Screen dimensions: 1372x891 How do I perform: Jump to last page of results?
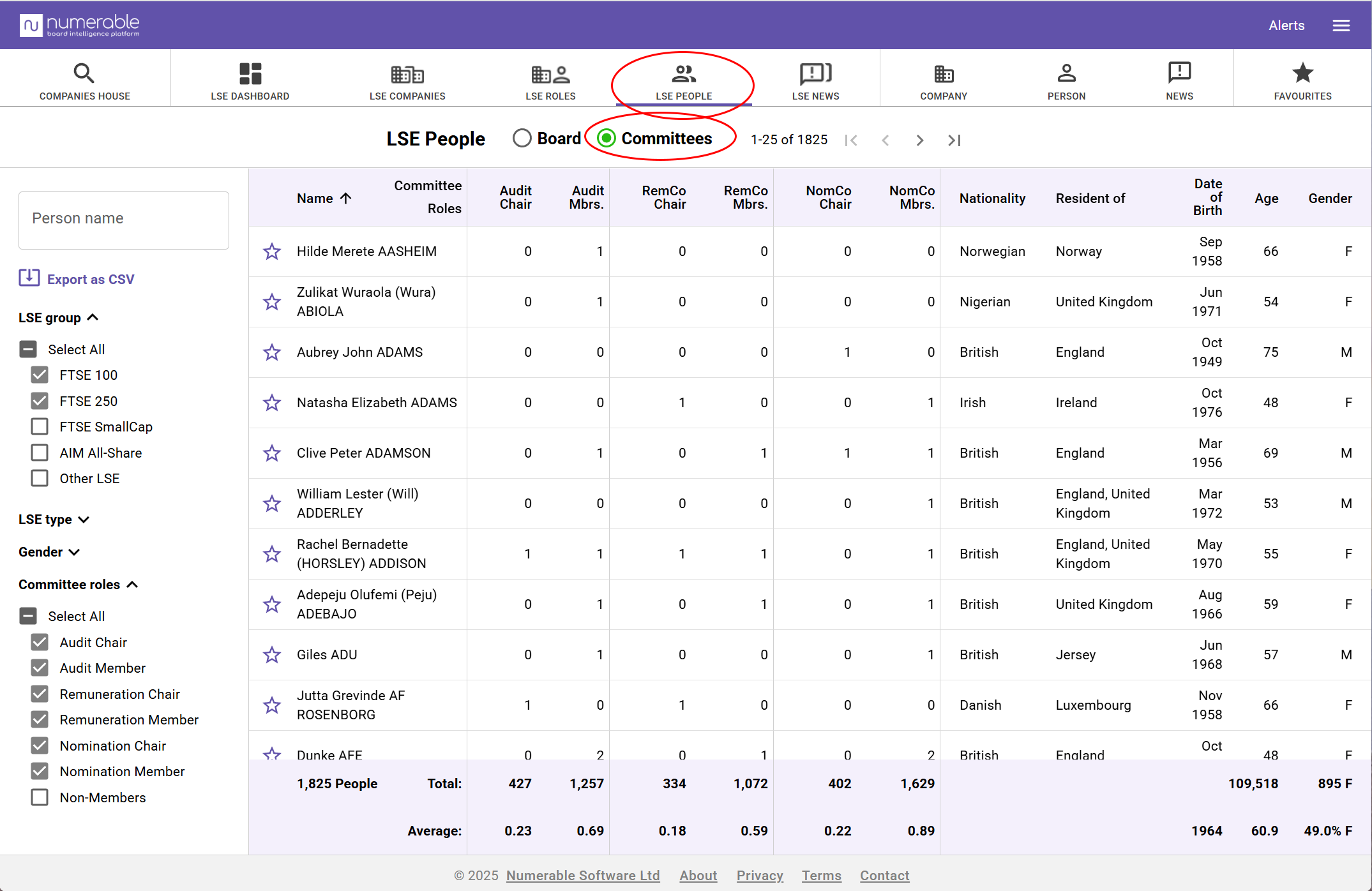click(954, 140)
